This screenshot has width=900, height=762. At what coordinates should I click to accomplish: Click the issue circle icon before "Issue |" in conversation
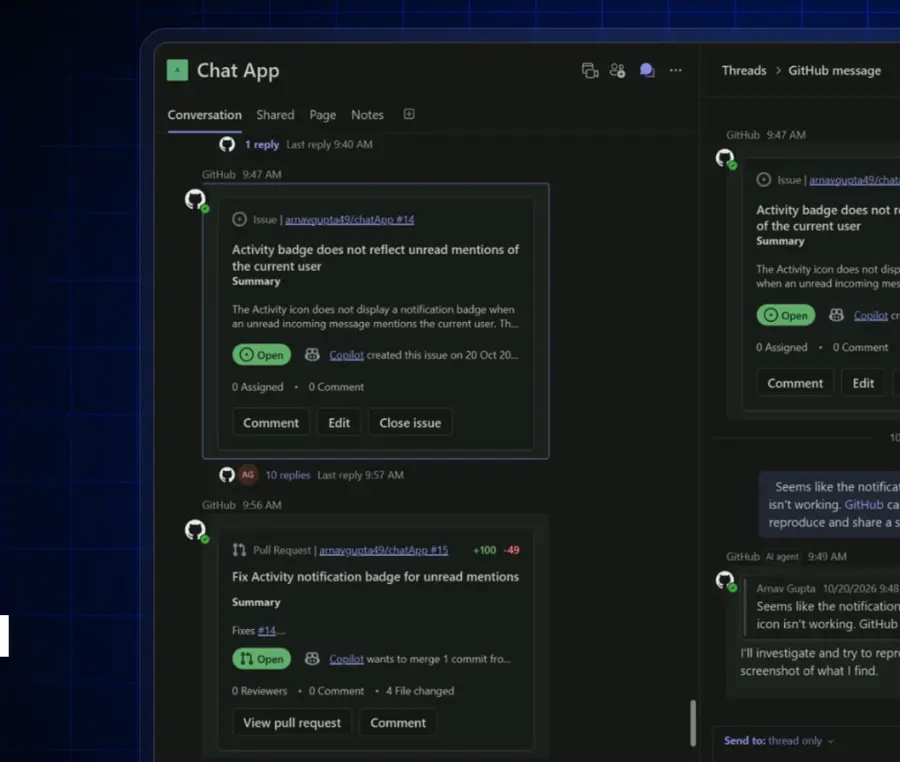[239, 219]
